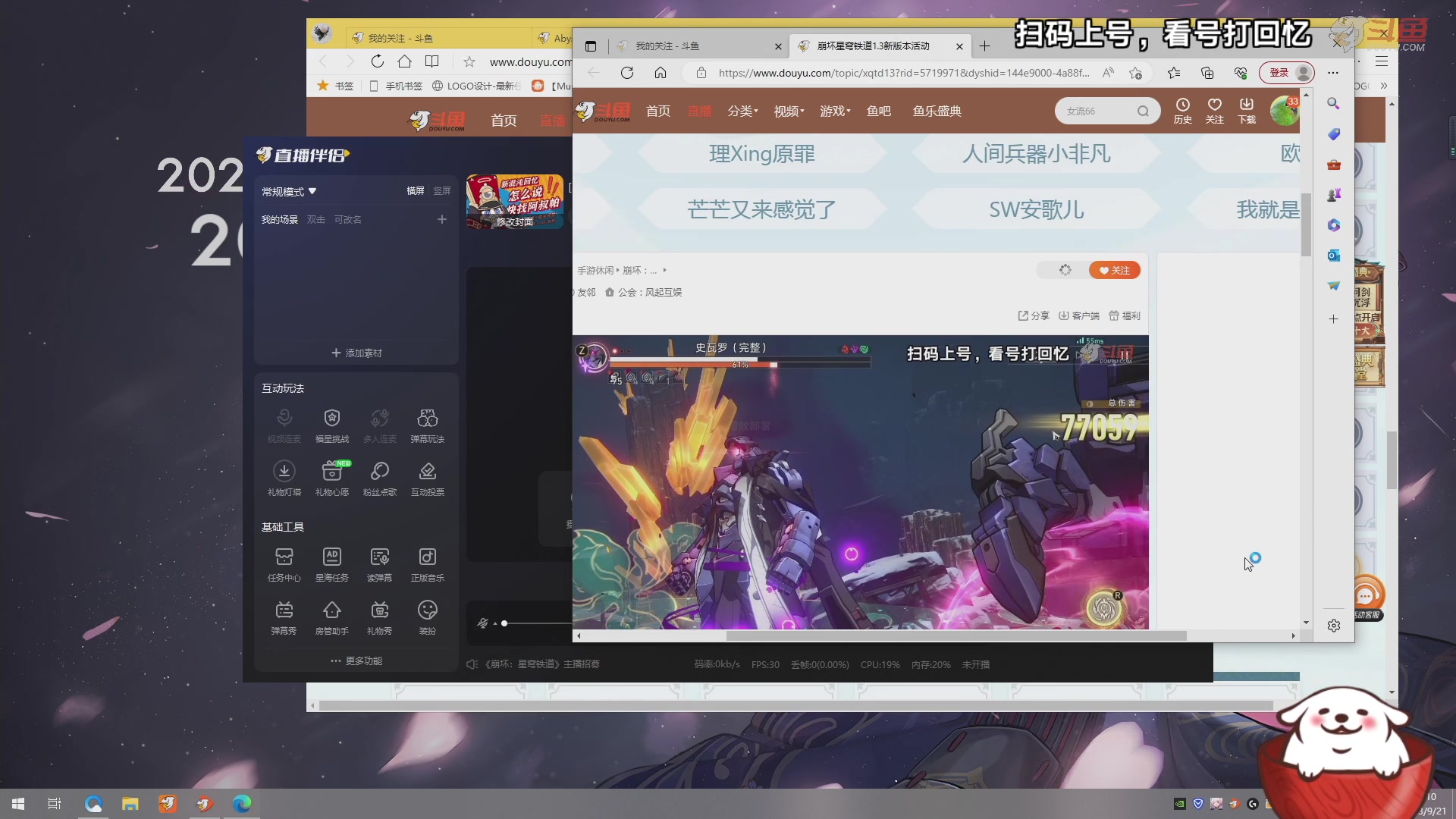1456x819 pixels.
Task: Expand bookmarks overflow chevron in back browser
Action: [1384, 86]
